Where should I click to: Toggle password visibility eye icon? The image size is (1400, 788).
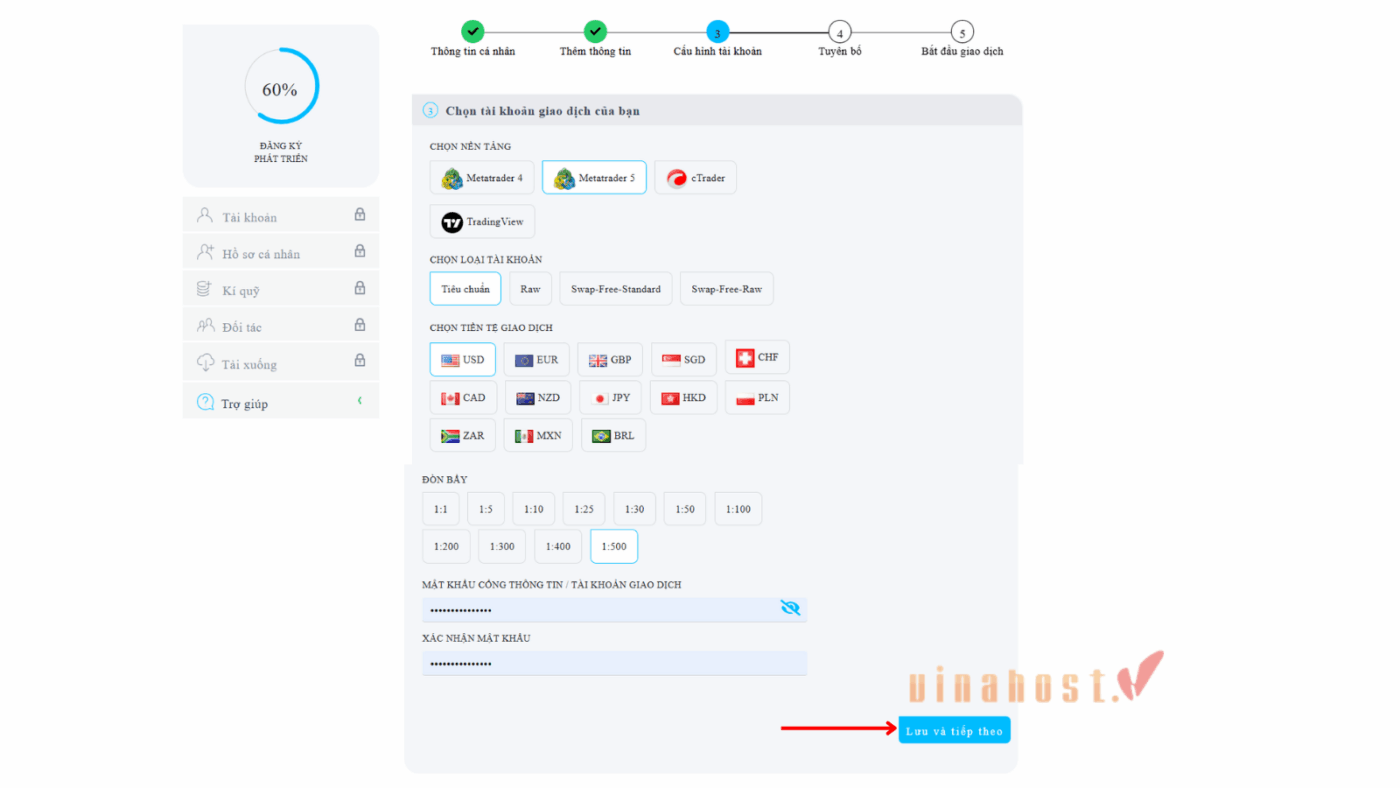pyautogui.click(x=790, y=608)
